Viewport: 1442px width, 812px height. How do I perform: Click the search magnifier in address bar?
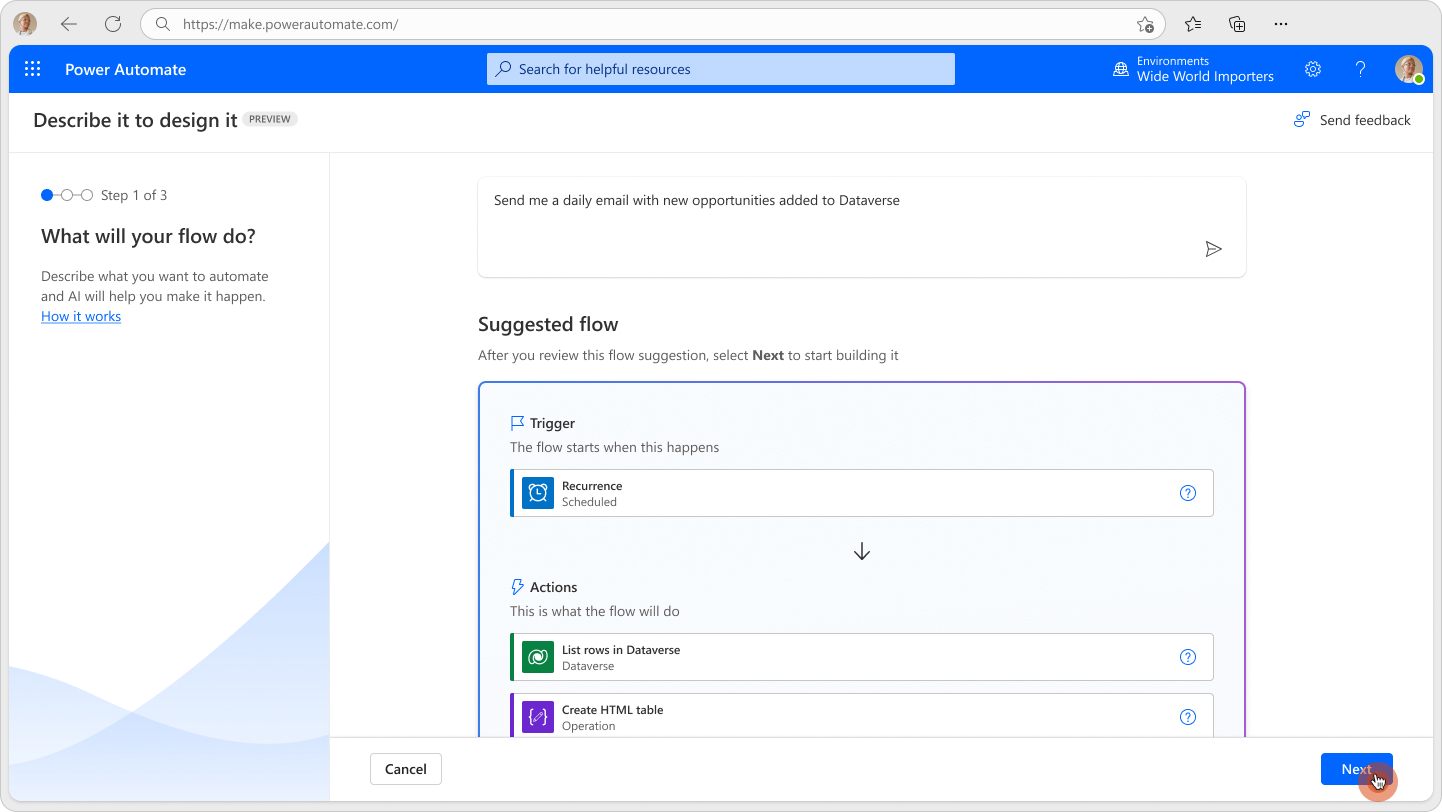point(163,24)
